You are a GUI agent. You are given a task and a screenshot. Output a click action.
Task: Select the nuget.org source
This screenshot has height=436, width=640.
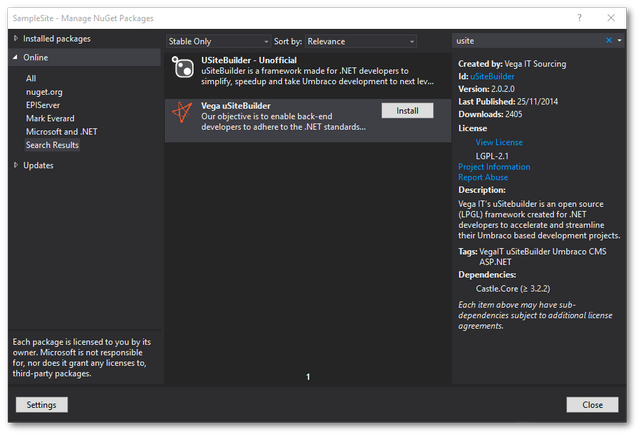46,92
